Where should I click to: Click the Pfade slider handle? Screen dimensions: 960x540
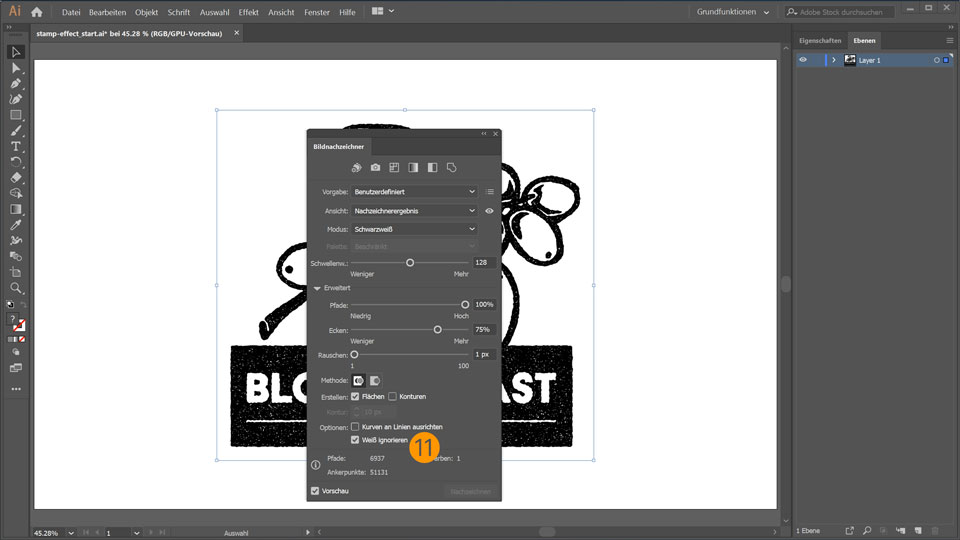tap(465, 305)
